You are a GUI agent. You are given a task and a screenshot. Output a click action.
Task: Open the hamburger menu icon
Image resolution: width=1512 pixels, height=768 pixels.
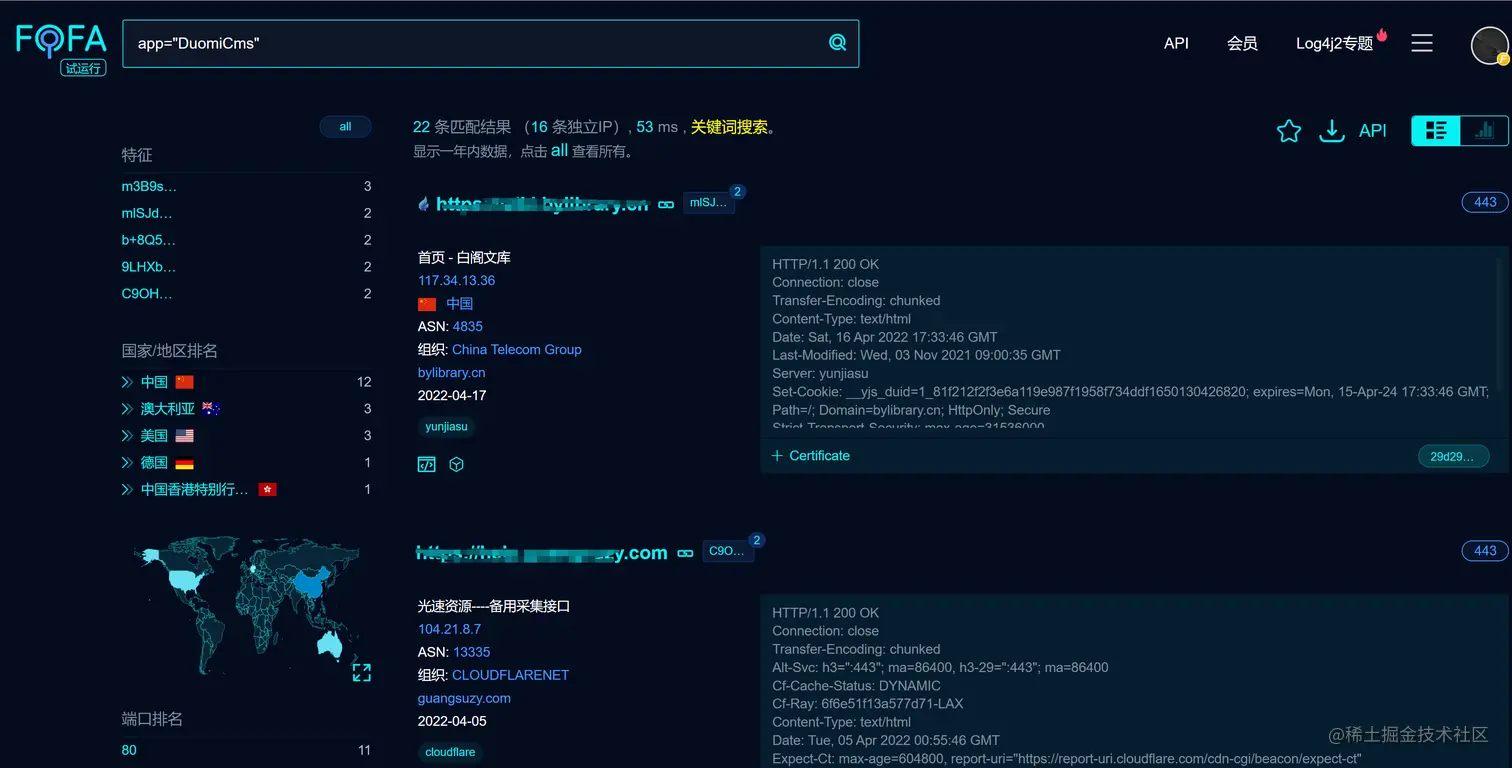coord(1422,43)
